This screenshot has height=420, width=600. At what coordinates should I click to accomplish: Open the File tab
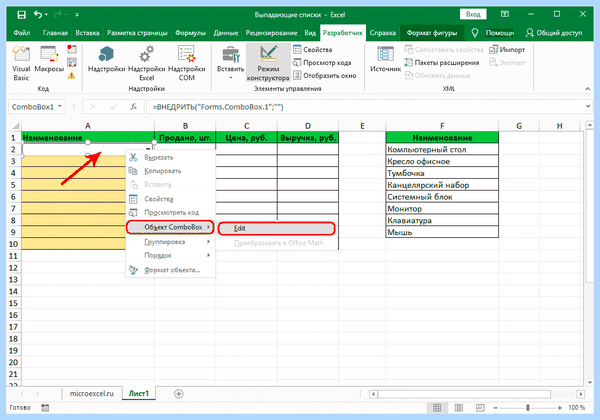(22, 33)
